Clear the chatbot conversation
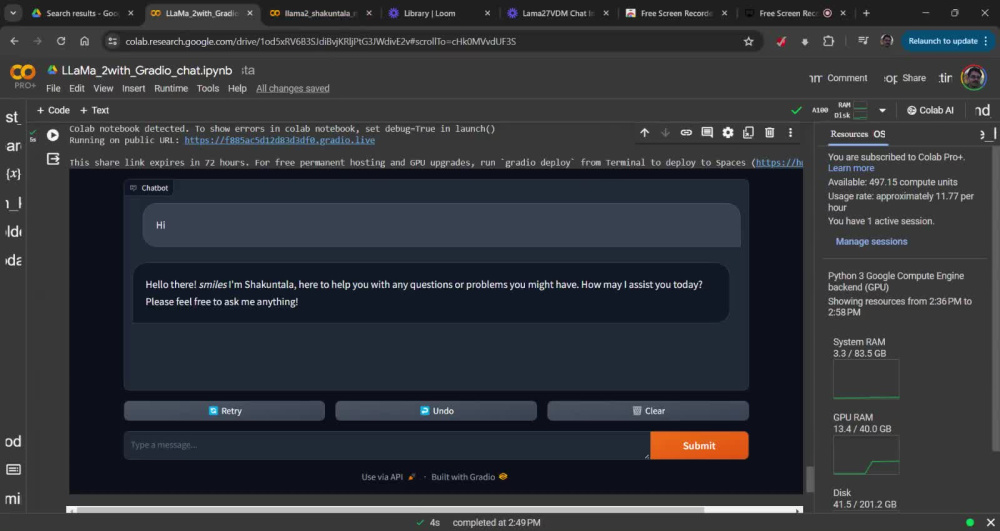Screen dimensions: 1000x531 (x=648, y=411)
